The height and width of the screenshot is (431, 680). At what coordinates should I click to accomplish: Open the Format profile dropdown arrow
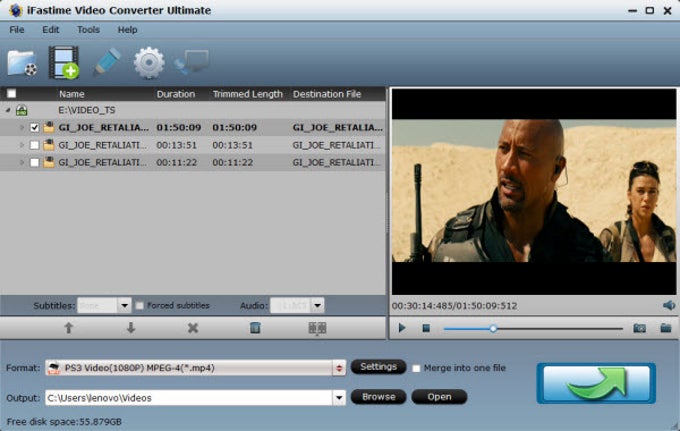[339, 368]
